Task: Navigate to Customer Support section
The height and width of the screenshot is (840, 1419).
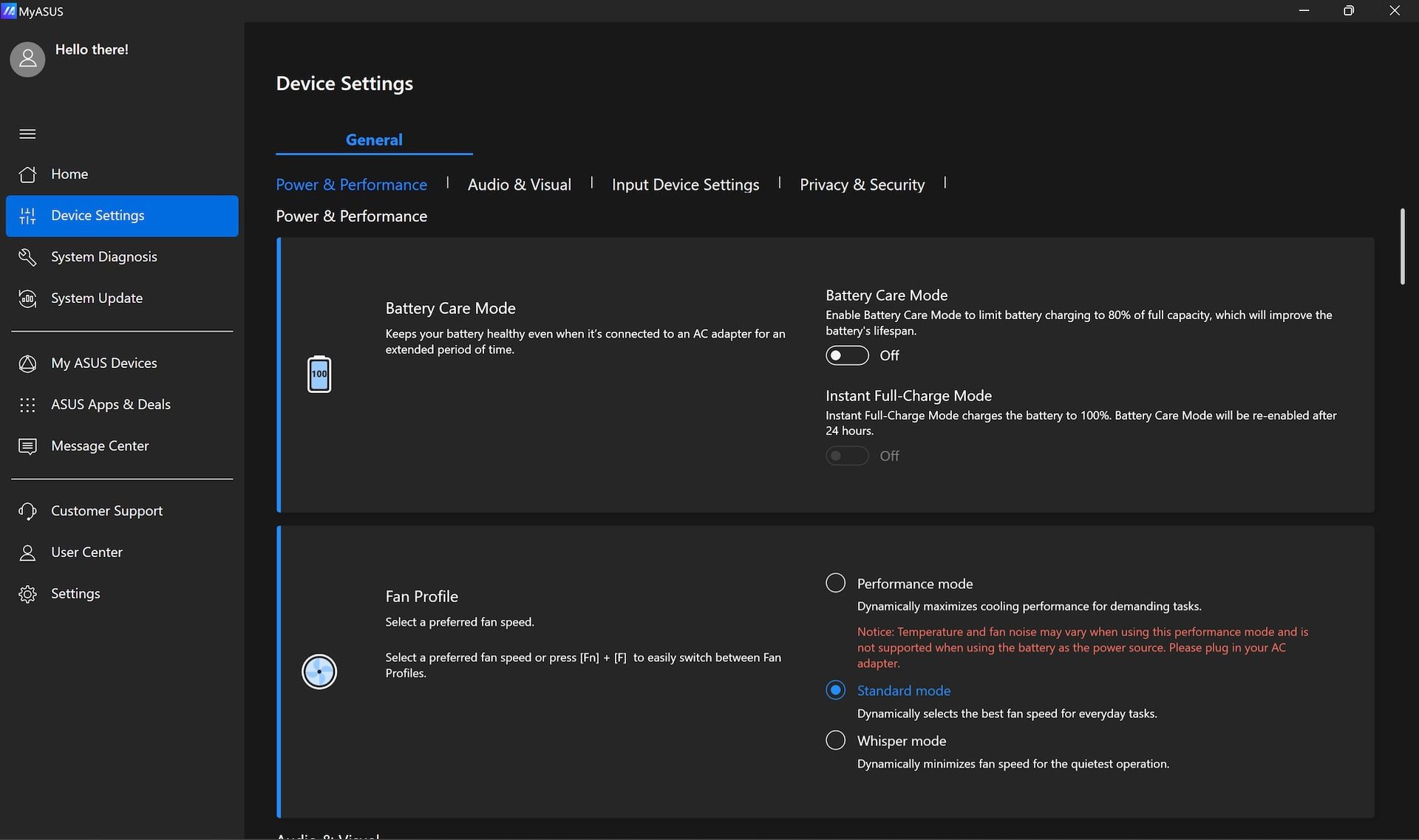Action: tap(107, 510)
